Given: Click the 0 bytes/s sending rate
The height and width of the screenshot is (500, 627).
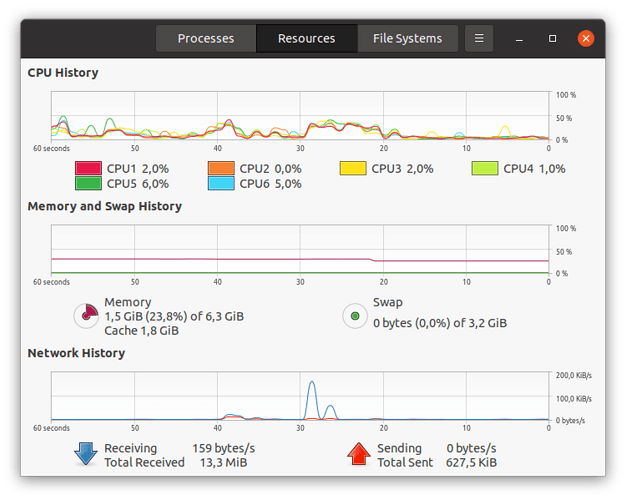Looking at the screenshot, I should (471, 448).
